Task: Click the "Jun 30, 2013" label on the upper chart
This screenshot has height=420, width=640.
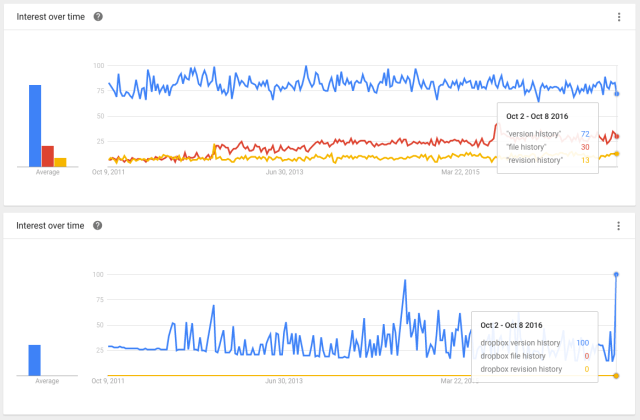Action: (x=284, y=172)
